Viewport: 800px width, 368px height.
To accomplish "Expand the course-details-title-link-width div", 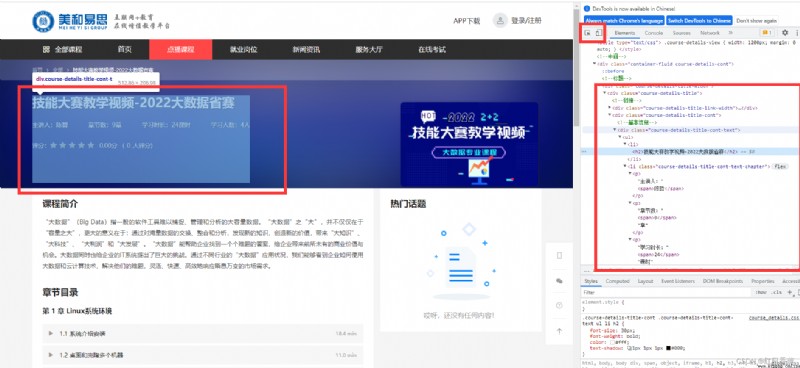I will click(x=610, y=108).
